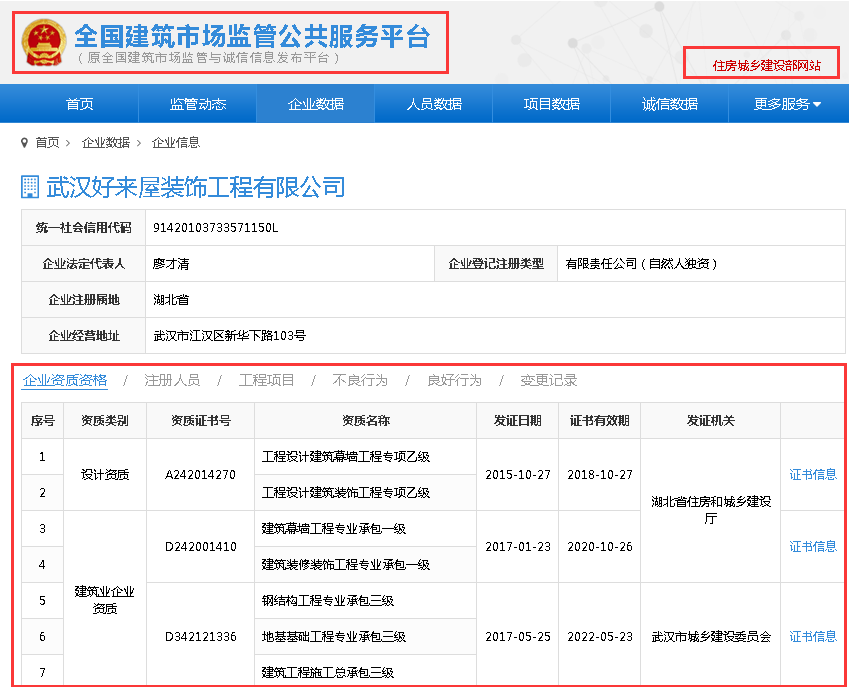This screenshot has height=687, width=849.
Task: Click the location pin breadcrumb icon
Action: click(x=25, y=143)
